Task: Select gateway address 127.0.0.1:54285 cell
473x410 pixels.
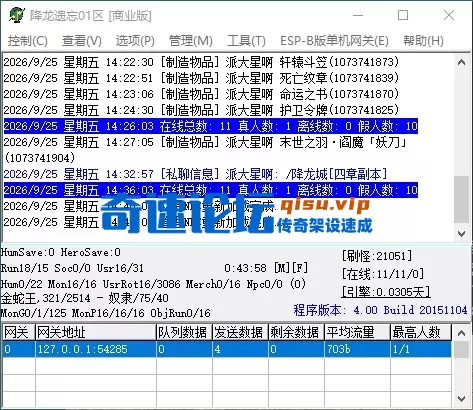Action: coord(96,349)
